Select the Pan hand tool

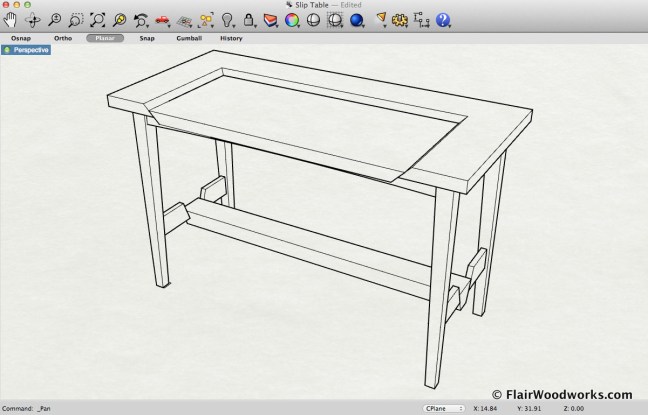click(11, 19)
